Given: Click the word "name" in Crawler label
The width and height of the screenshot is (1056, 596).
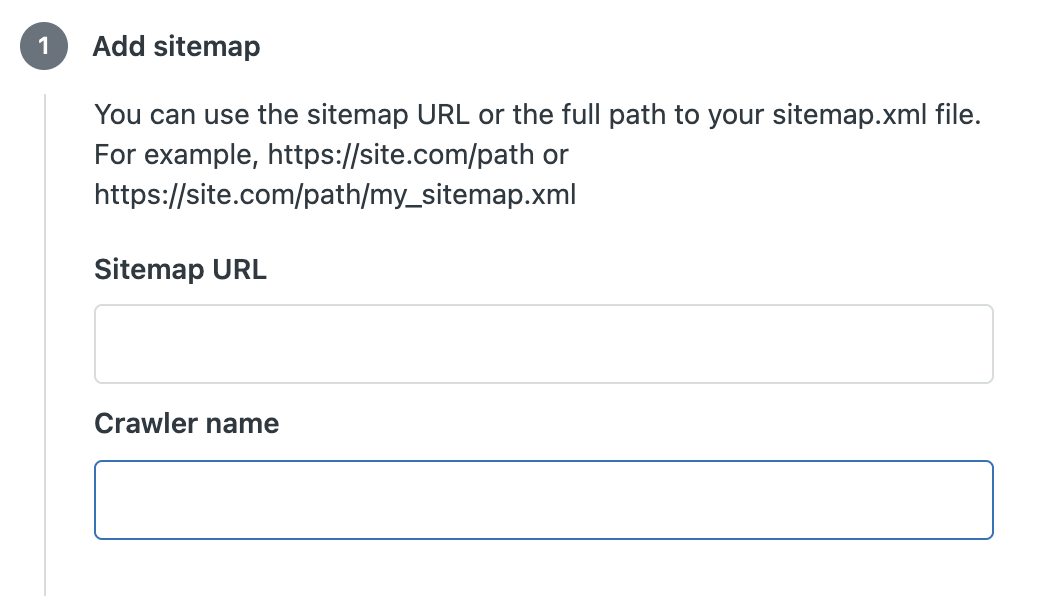Looking at the screenshot, I should (x=243, y=424).
